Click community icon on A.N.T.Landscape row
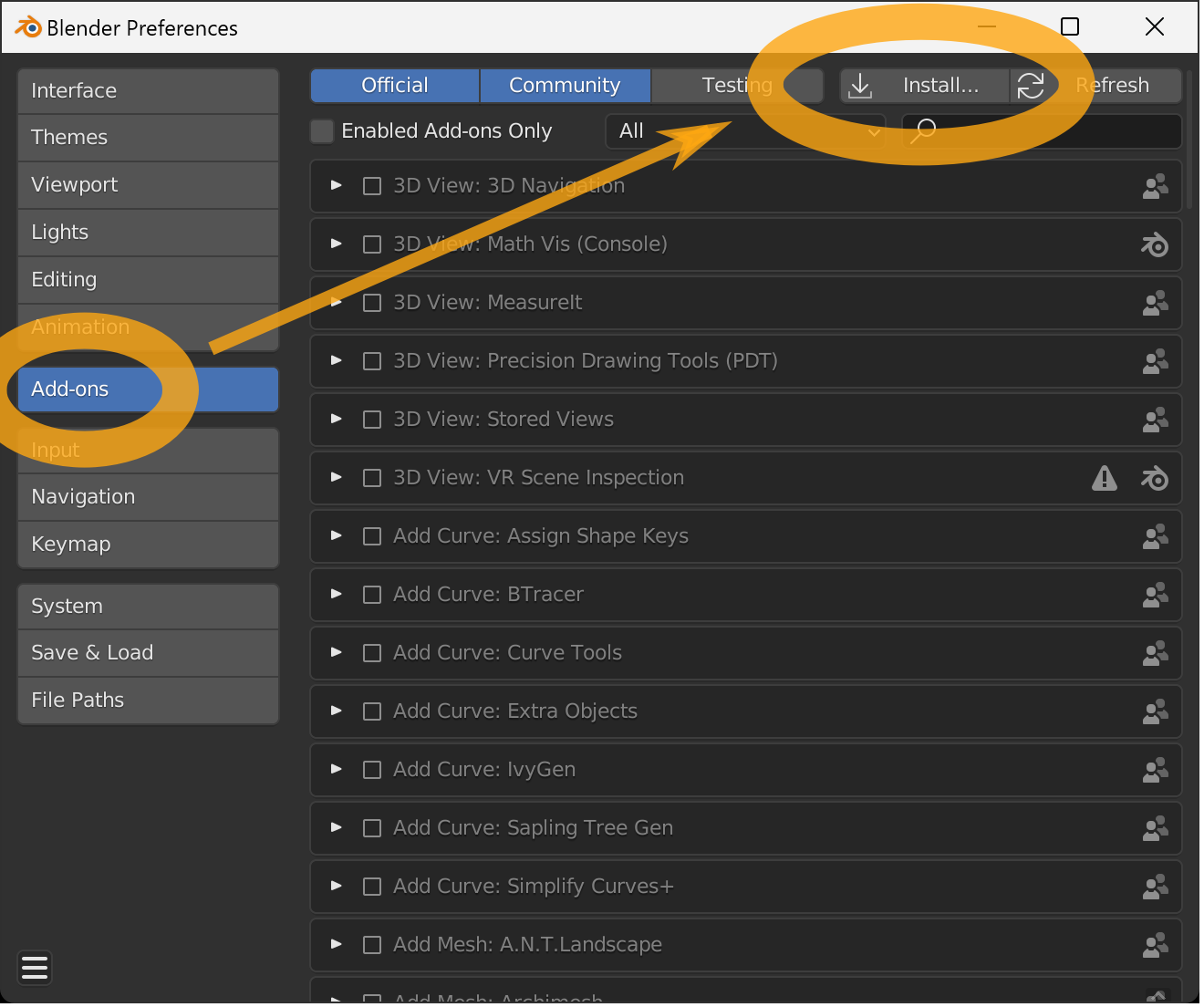1204x1007 pixels. click(1156, 945)
